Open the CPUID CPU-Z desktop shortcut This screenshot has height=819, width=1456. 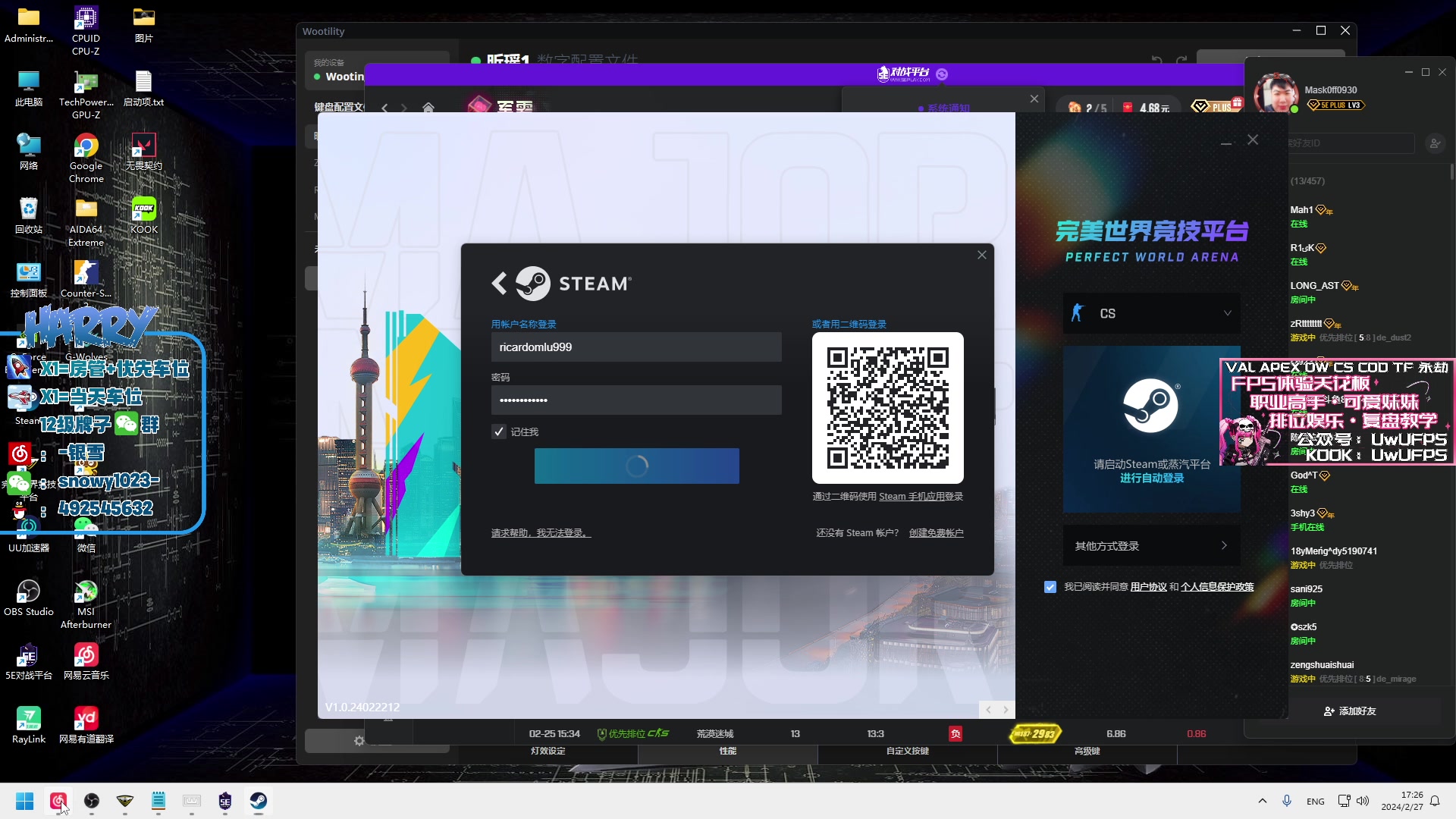click(x=86, y=31)
